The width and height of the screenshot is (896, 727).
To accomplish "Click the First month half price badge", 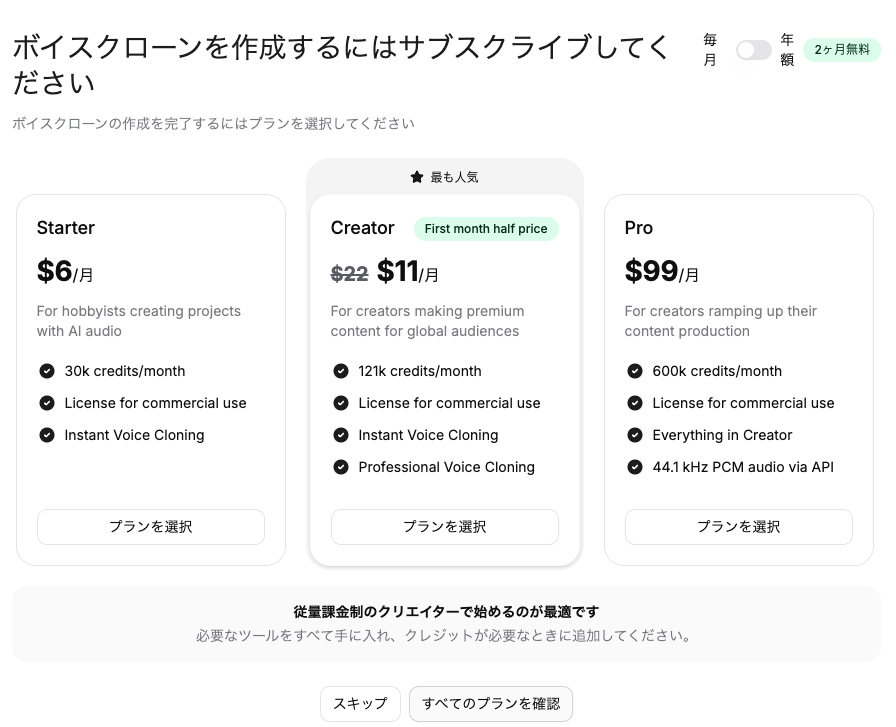I will (486, 229).
